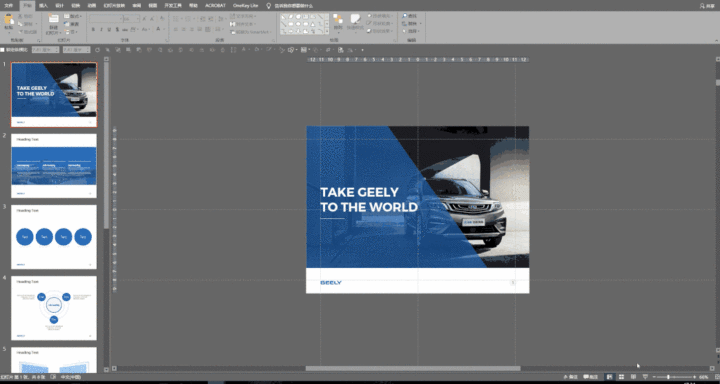Start Slide Show from status bar icon
The width and height of the screenshot is (720, 384).
(646, 377)
